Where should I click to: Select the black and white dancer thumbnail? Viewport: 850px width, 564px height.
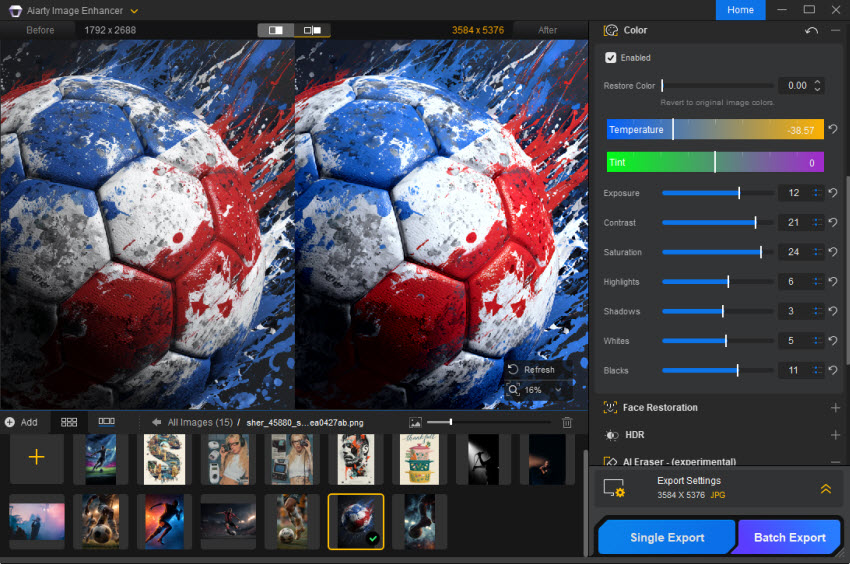[483, 459]
